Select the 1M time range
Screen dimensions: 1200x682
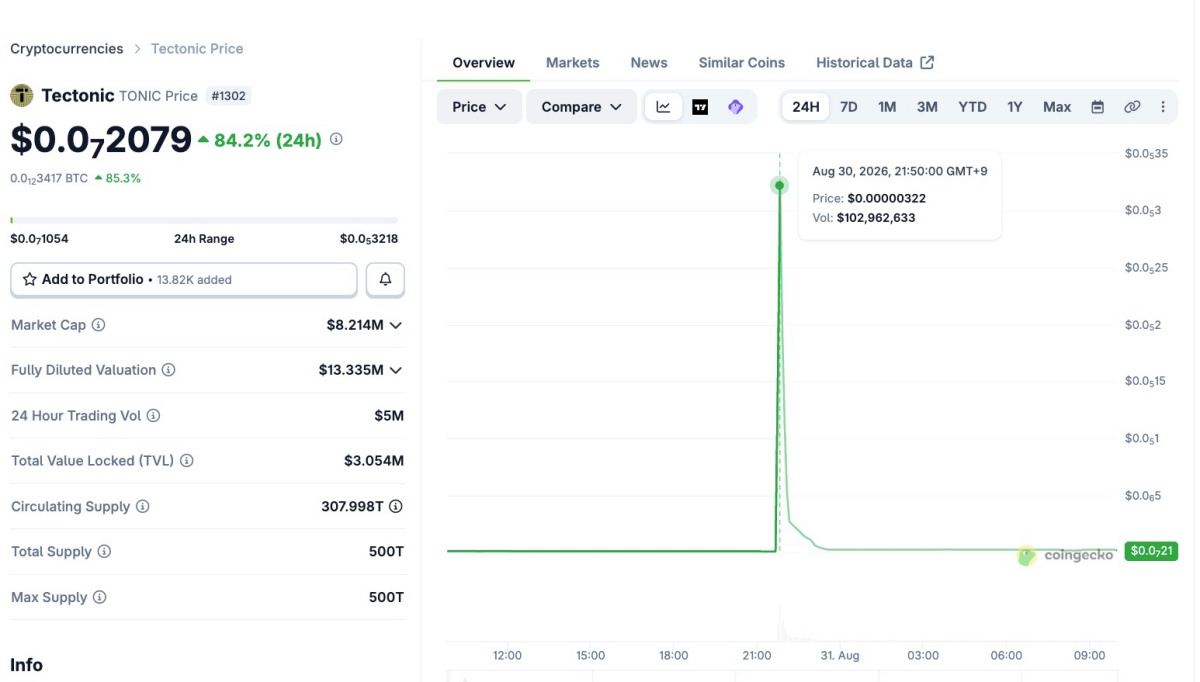[887, 107]
